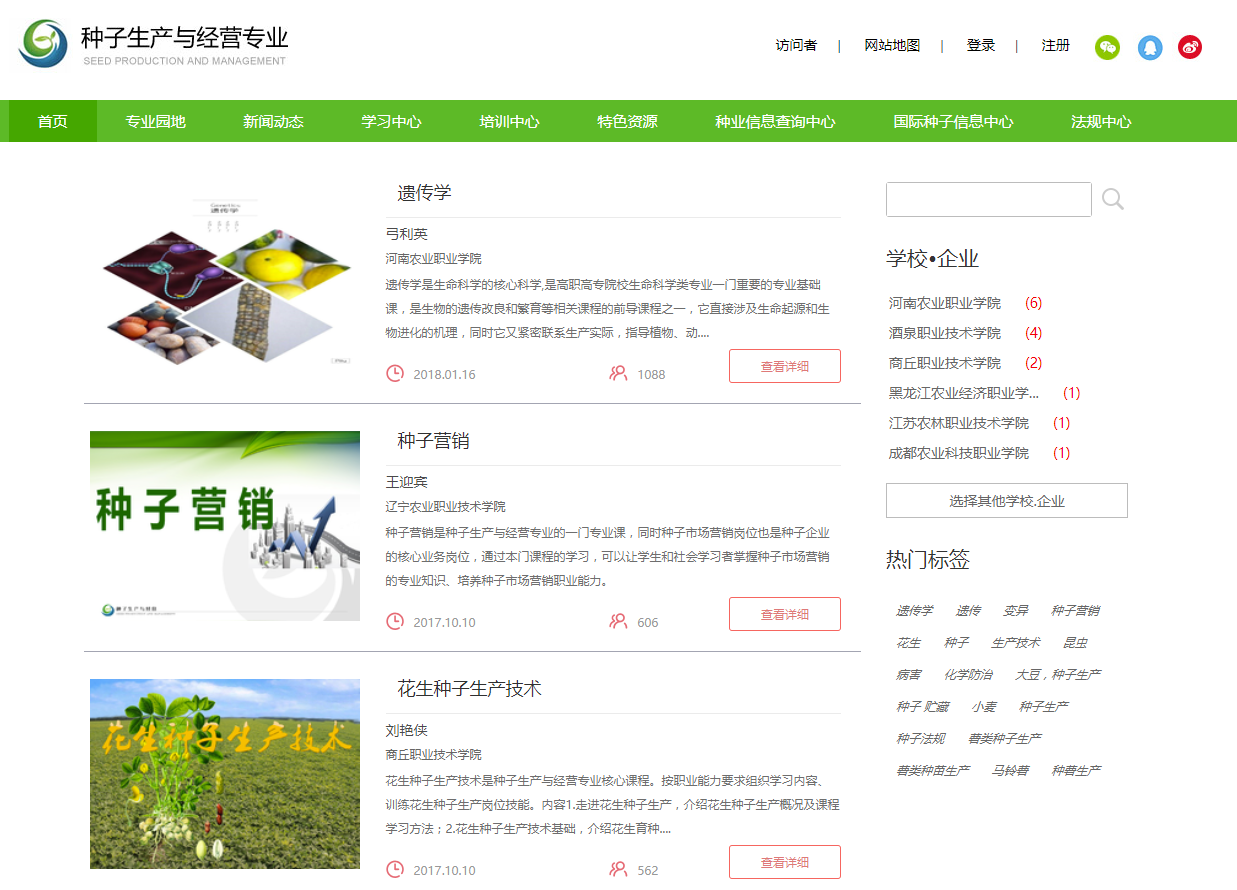Select the 马铃薯 hot tag

1010,771
